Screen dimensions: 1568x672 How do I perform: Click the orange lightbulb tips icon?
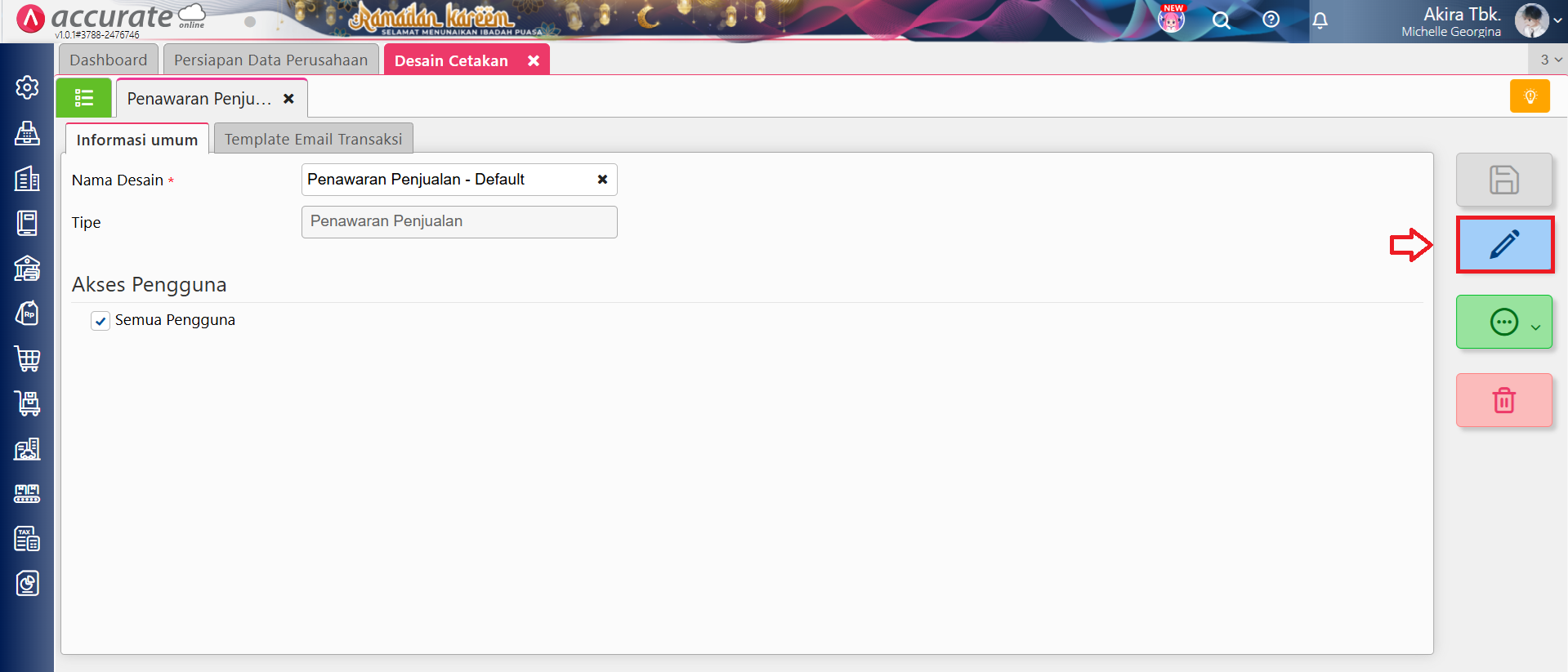(1530, 96)
